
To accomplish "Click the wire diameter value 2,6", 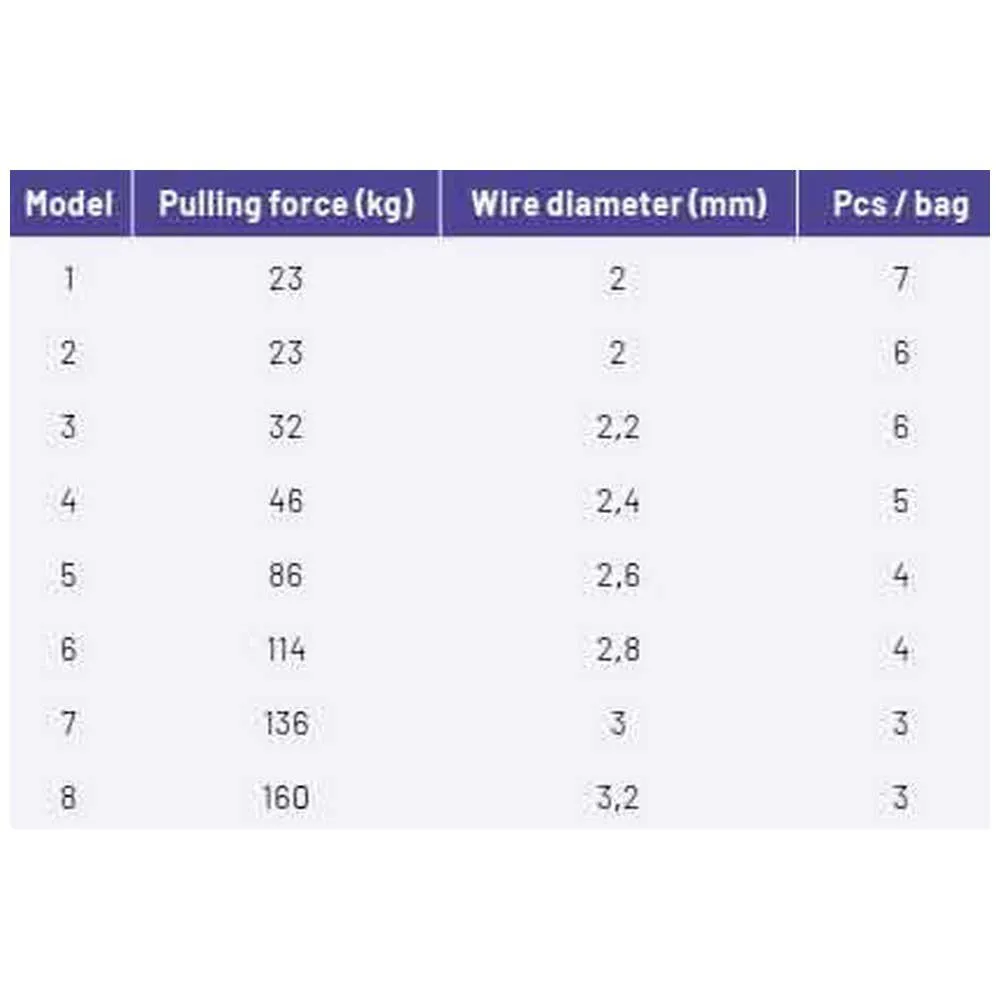I will point(618,576).
